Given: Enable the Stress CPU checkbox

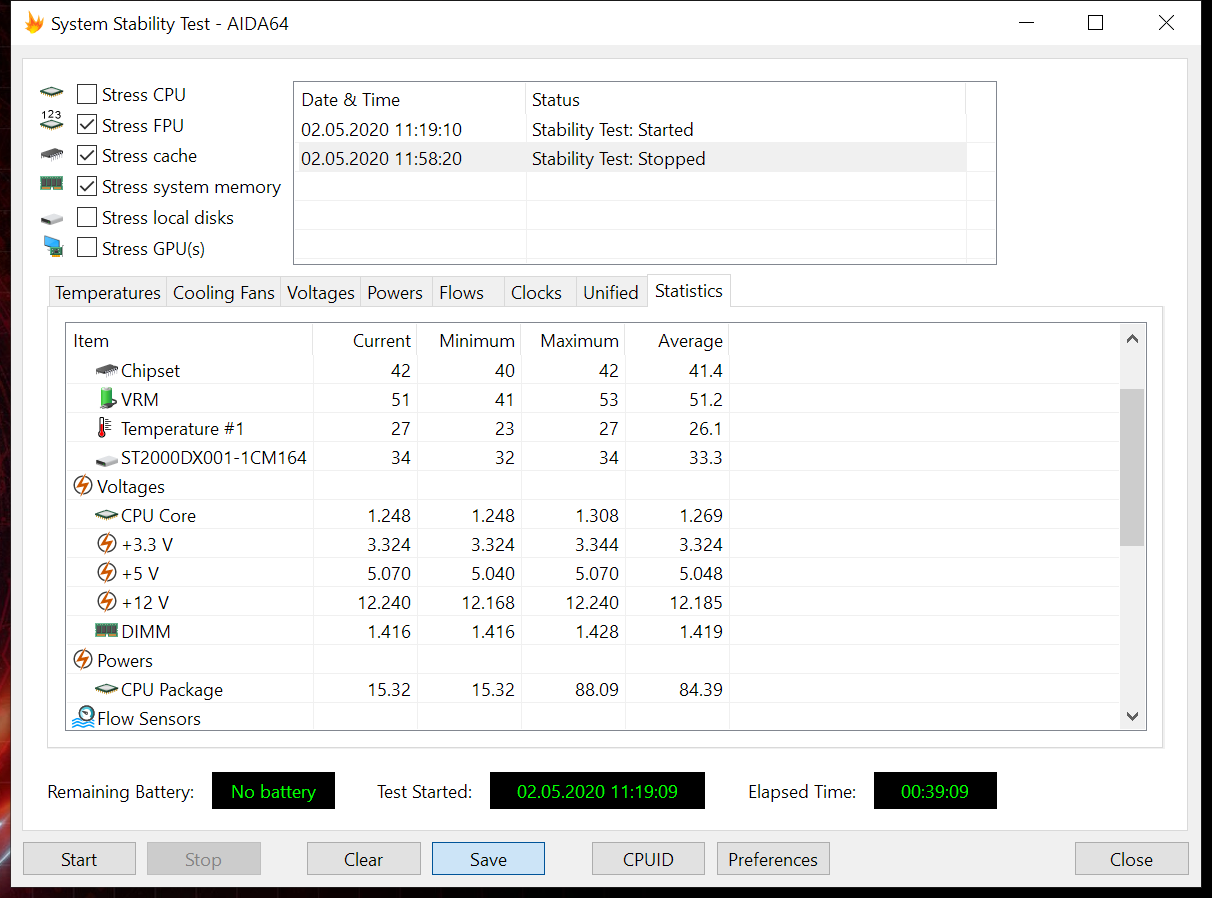Looking at the screenshot, I should (87, 95).
